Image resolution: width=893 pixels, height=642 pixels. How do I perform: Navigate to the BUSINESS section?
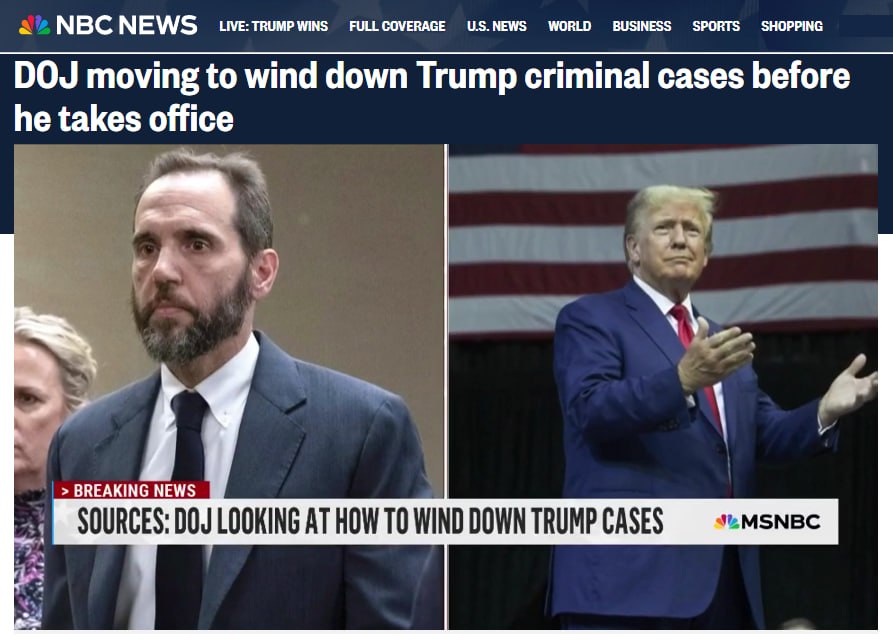pyautogui.click(x=642, y=26)
